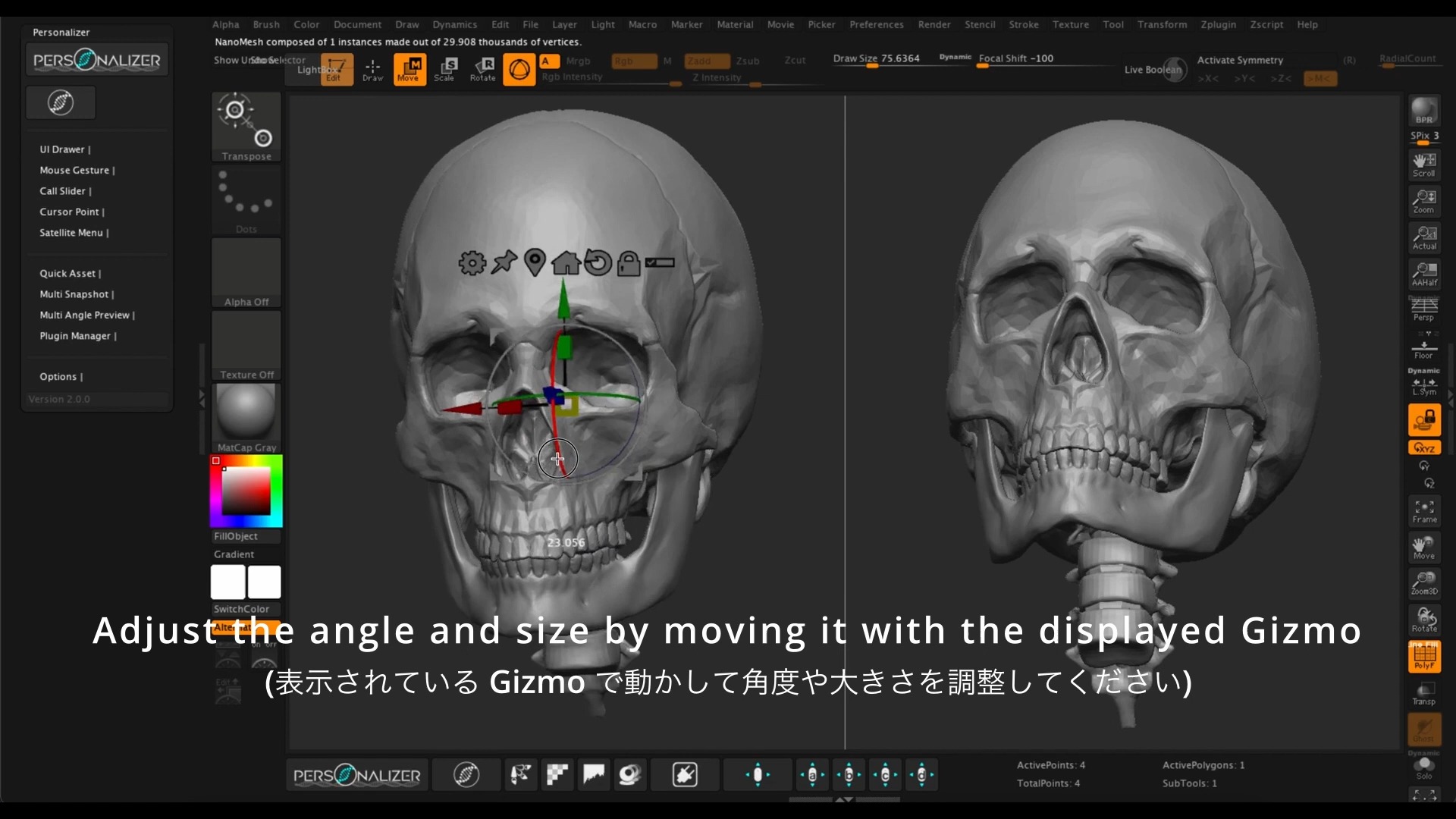Enable Activate Symmetry
The width and height of the screenshot is (1456, 819).
coord(1239,60)
